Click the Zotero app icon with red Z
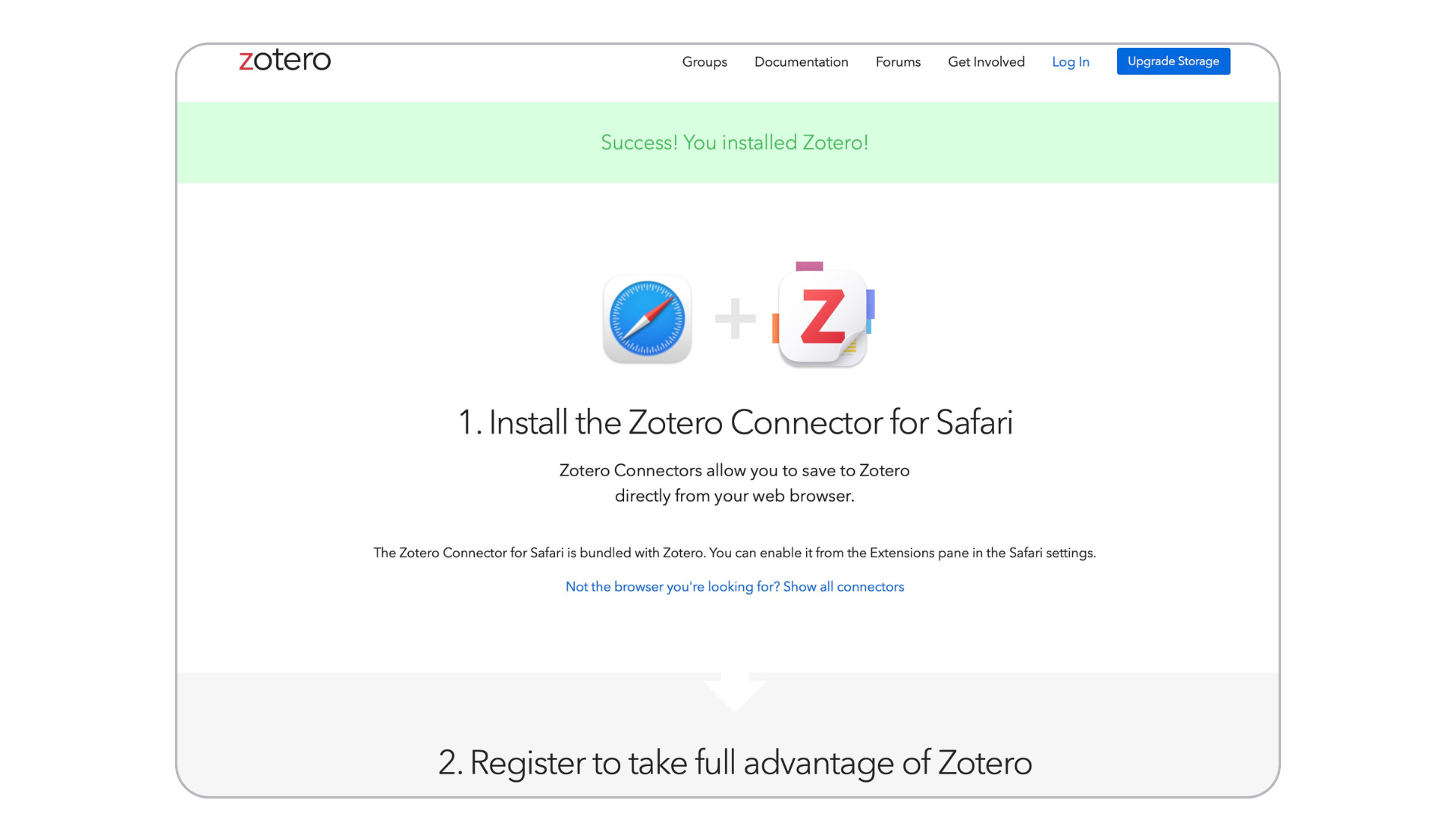The width and height of the screenshot is (1456, 819). click(822, 318)
